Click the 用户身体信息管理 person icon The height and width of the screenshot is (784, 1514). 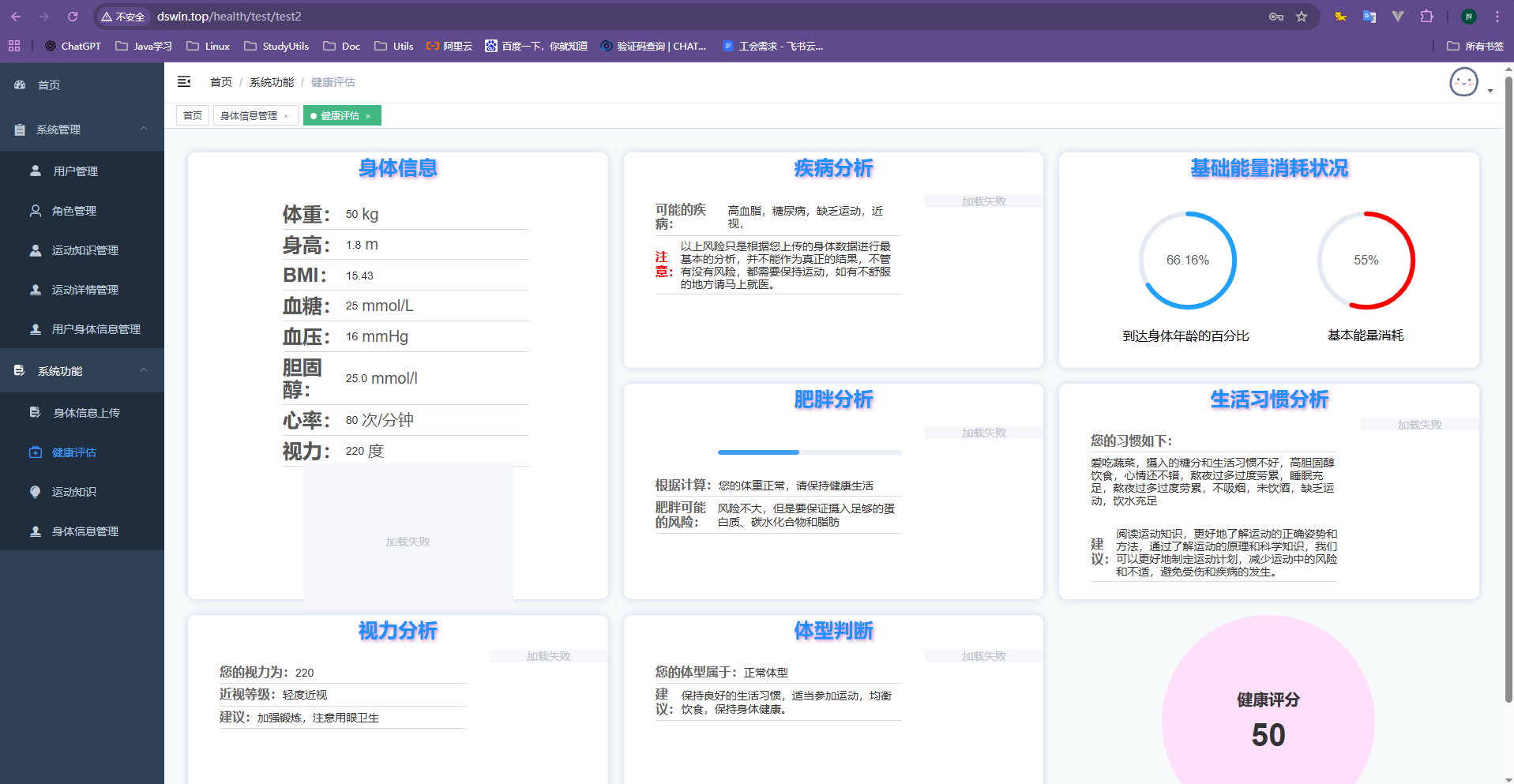pos(36,329)
